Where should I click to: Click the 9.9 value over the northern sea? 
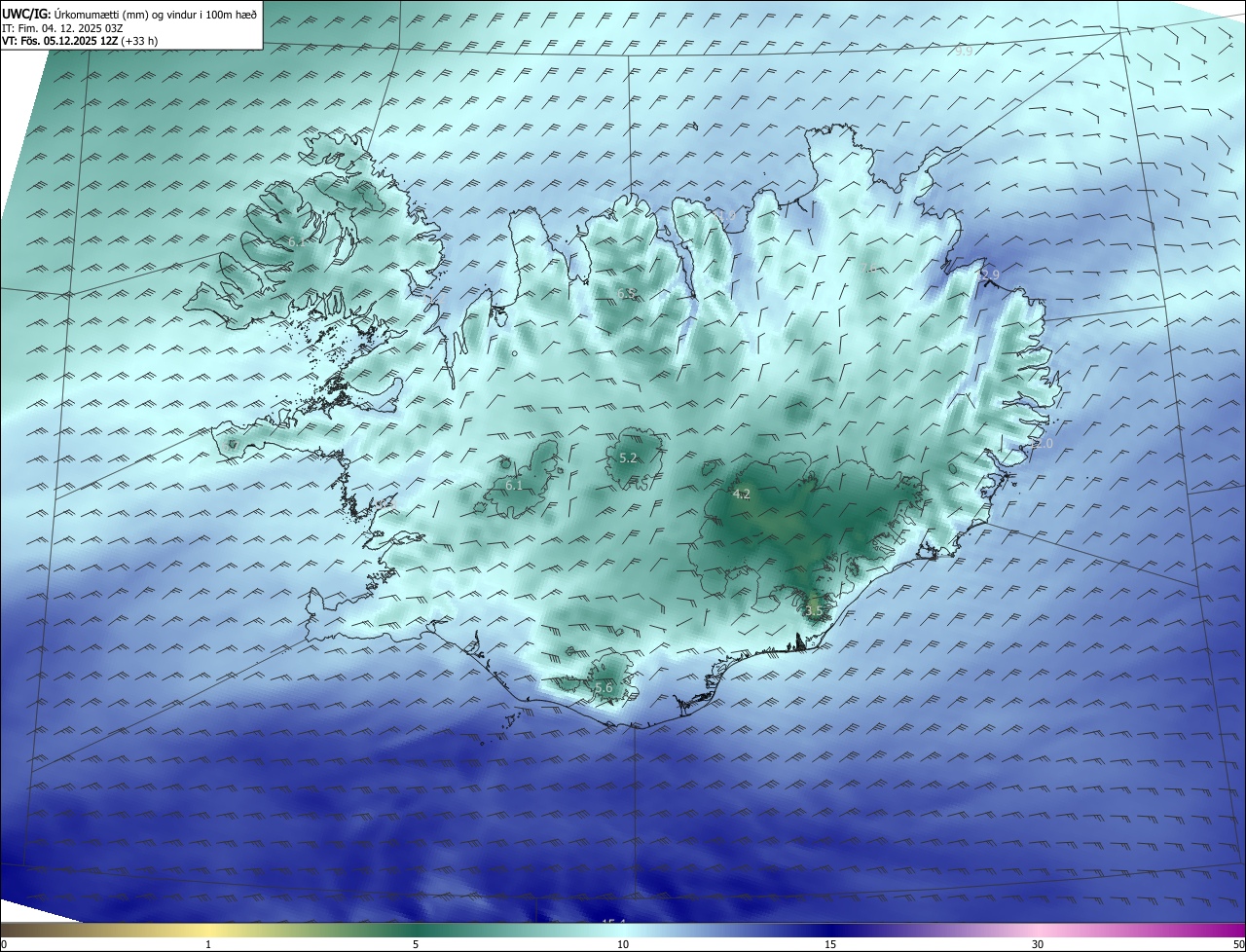[x=964, y=51]
